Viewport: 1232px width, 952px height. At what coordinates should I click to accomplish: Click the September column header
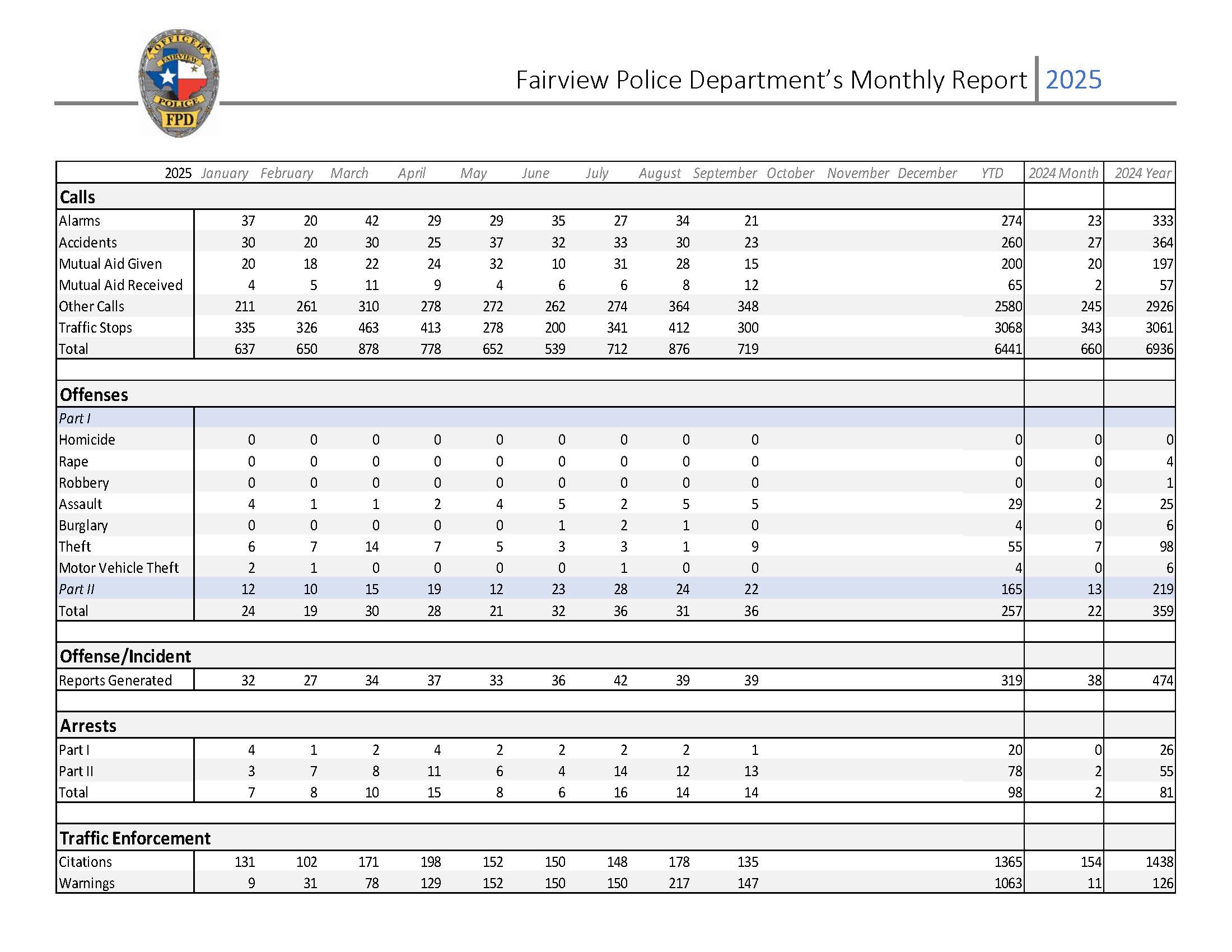(x=725, y=173)
